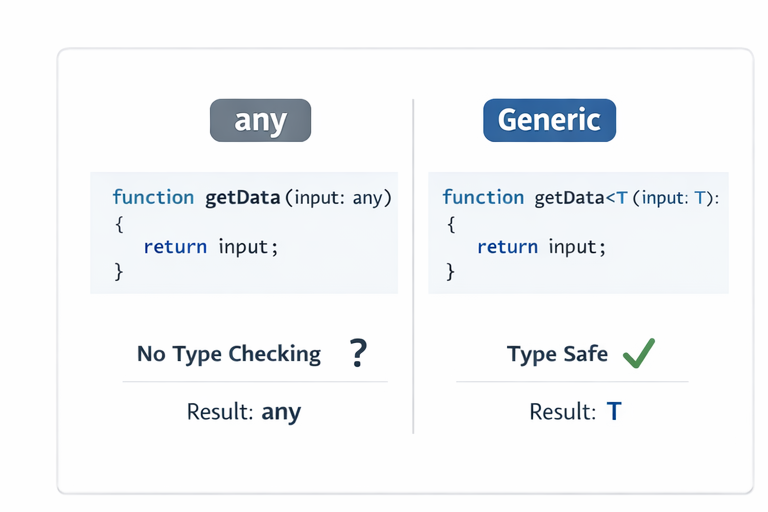Click the green checkmark icon
768x512 pixels.
click(639, 352)
